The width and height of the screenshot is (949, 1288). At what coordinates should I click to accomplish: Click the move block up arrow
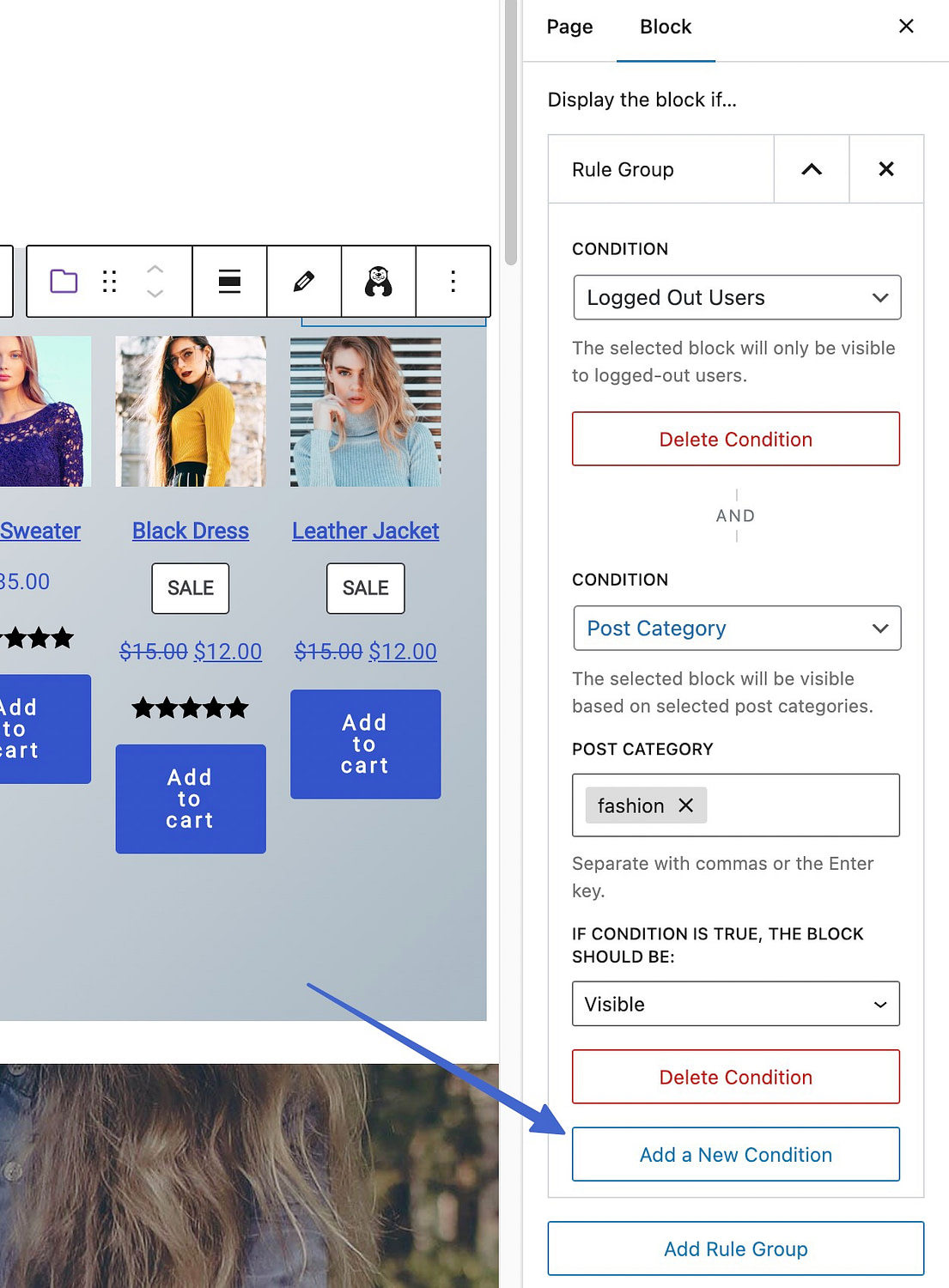(x=155, y=269)
